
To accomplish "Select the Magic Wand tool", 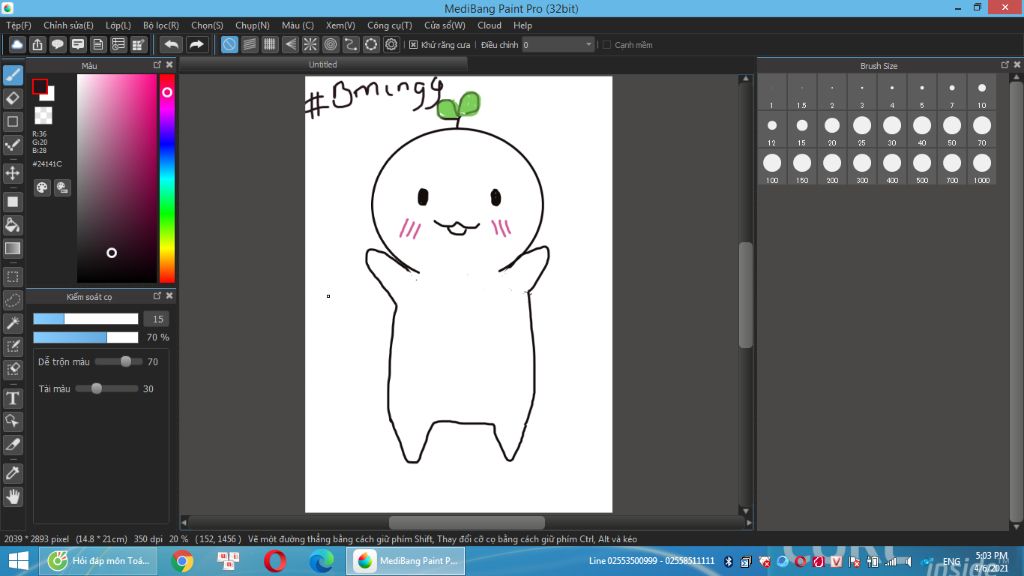I will 12,323.
